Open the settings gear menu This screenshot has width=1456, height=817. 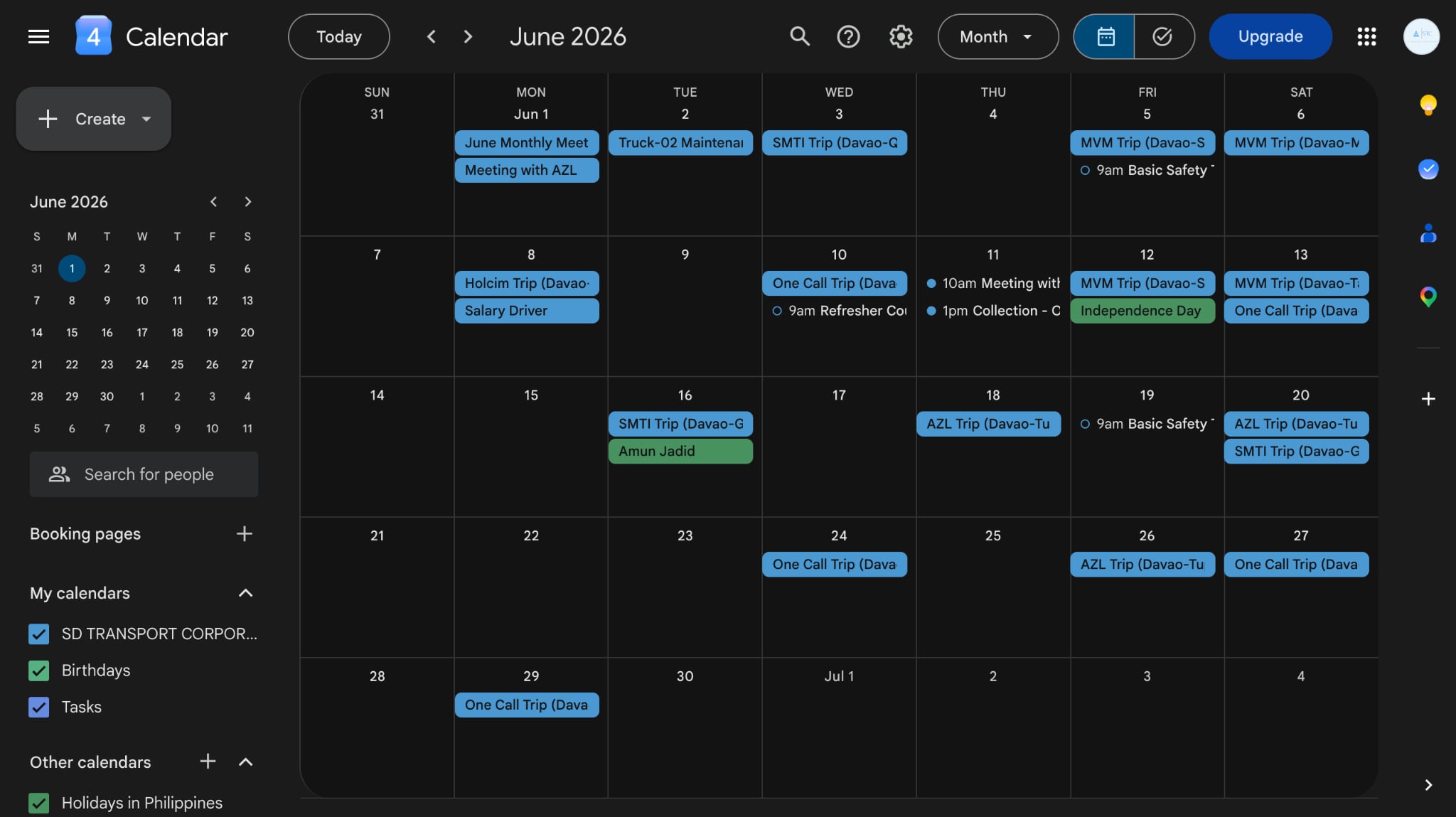(x=901, y=36)
